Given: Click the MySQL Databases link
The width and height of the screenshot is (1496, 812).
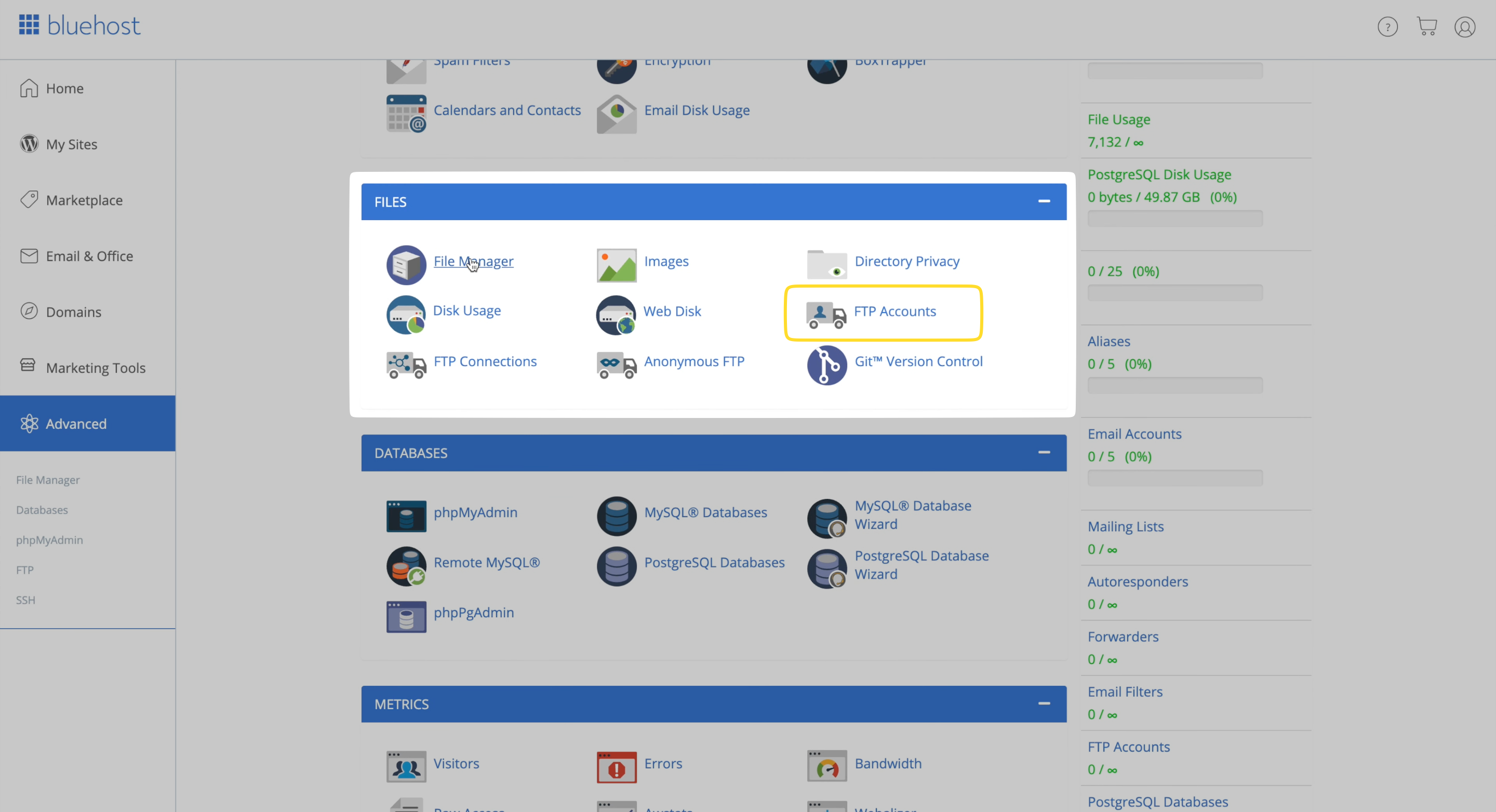Looking at the screenshot, I should [705, 511].
